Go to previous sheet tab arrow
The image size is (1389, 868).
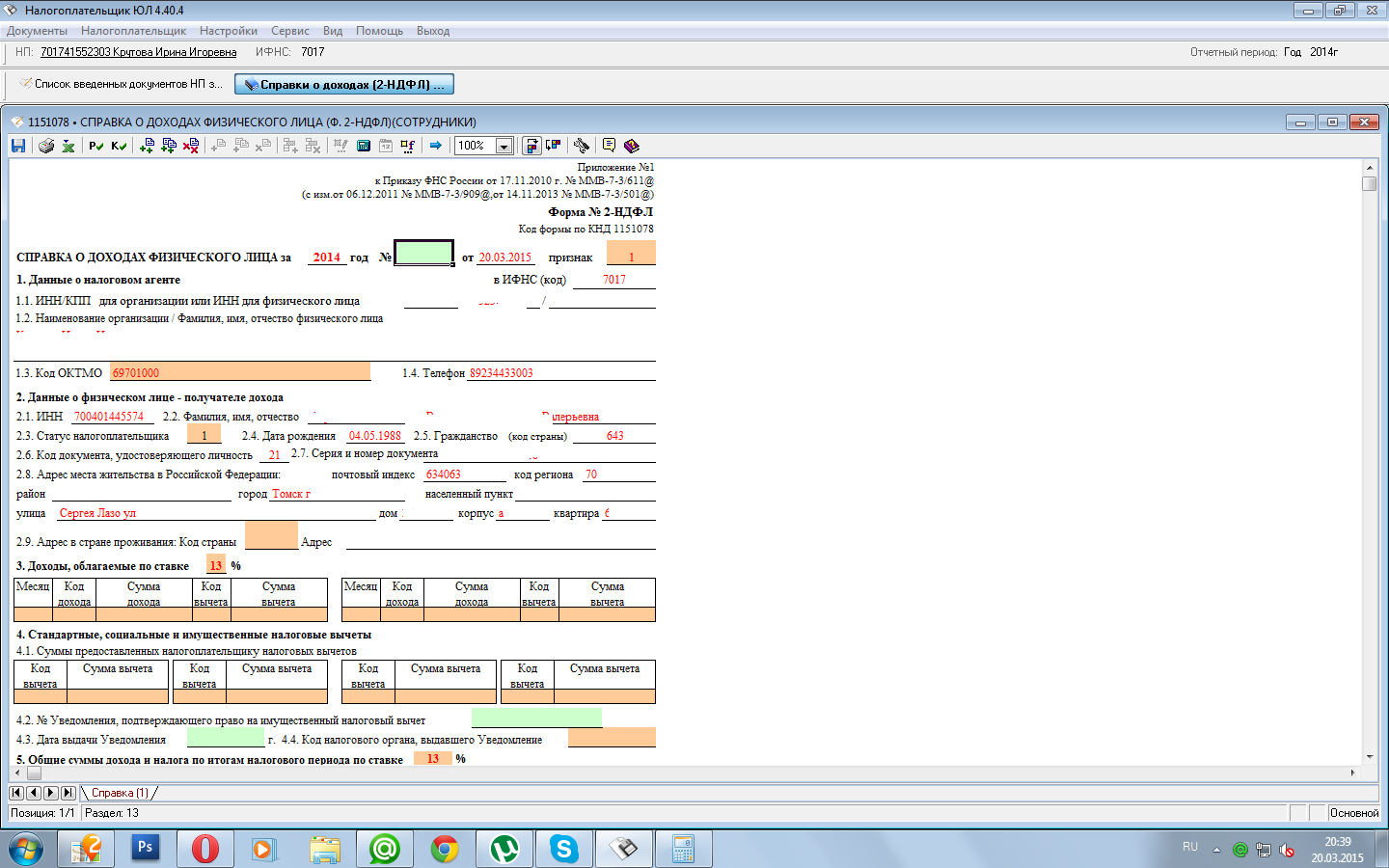point(34,793)
